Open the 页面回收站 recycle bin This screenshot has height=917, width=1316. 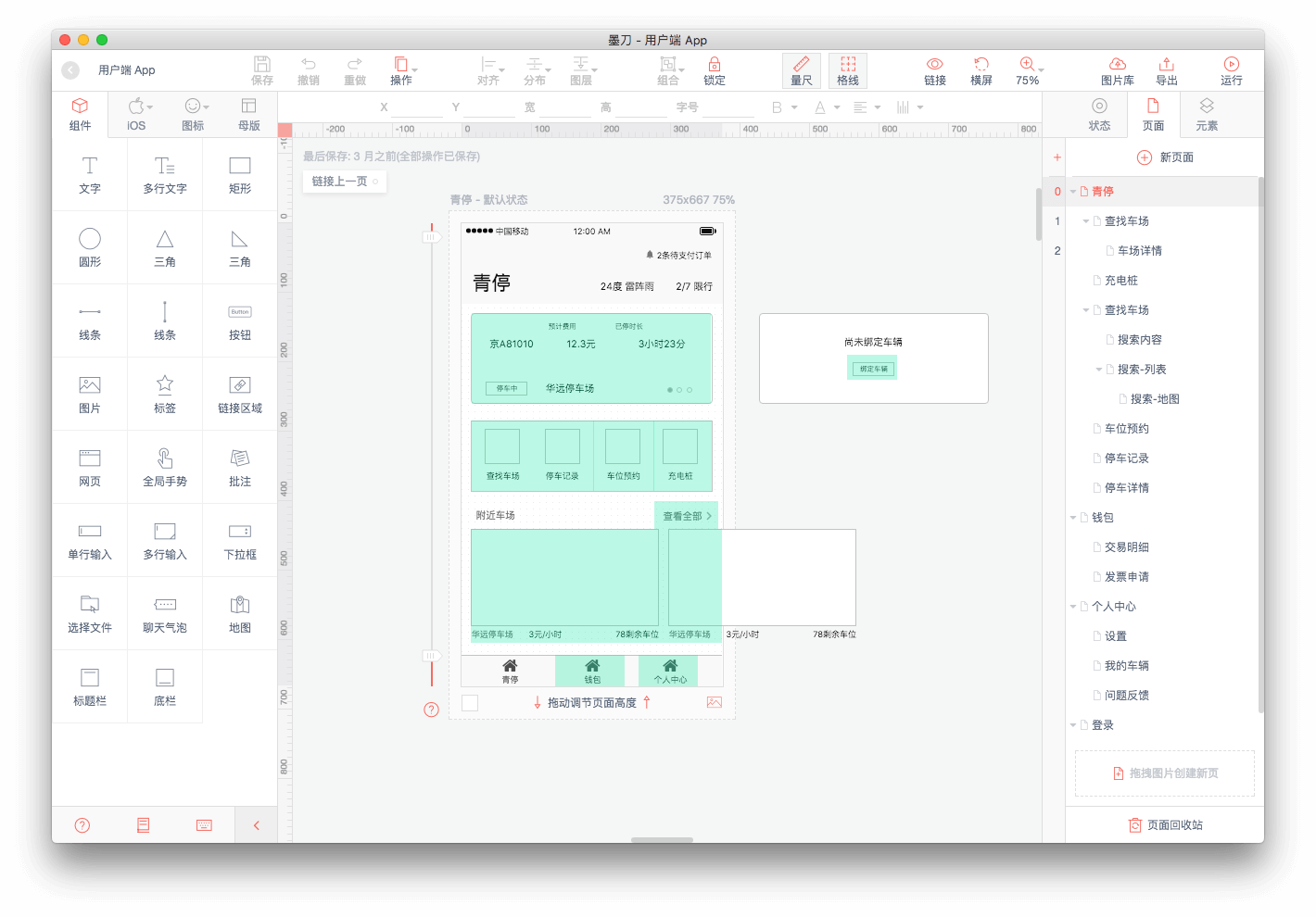pos(1165,825)
